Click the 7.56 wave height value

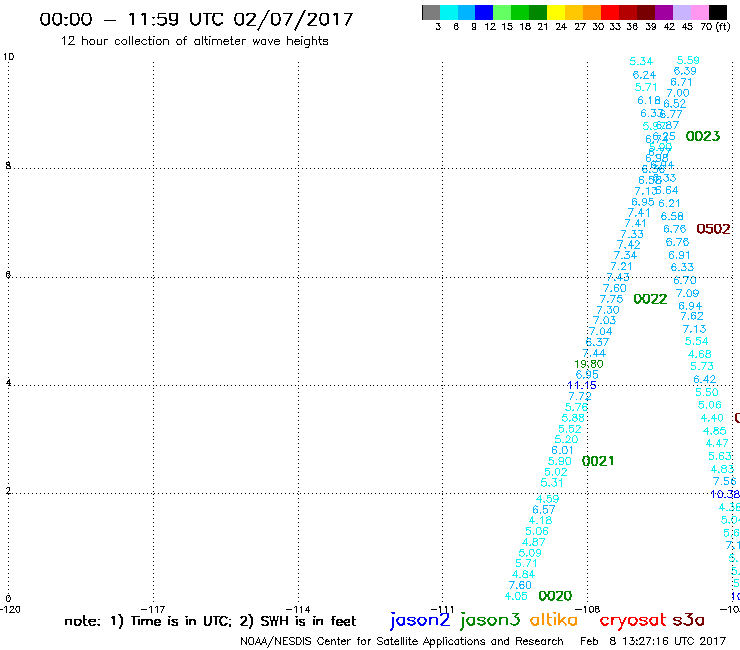(x=724, y=481)
